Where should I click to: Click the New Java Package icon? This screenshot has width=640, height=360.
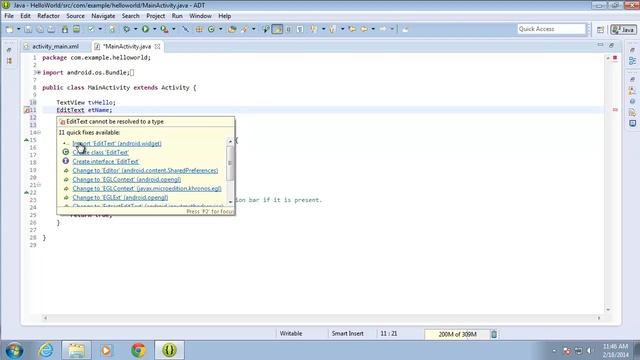tap(199, 29)
